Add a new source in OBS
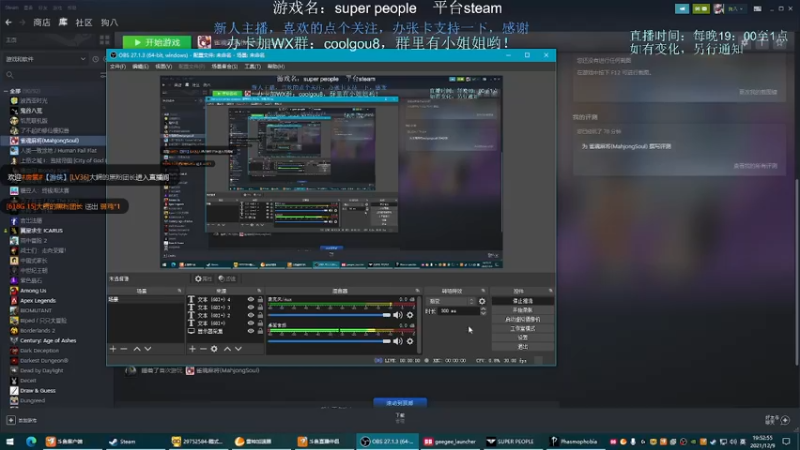Screen dimensions: 800x450 point(192,349)
